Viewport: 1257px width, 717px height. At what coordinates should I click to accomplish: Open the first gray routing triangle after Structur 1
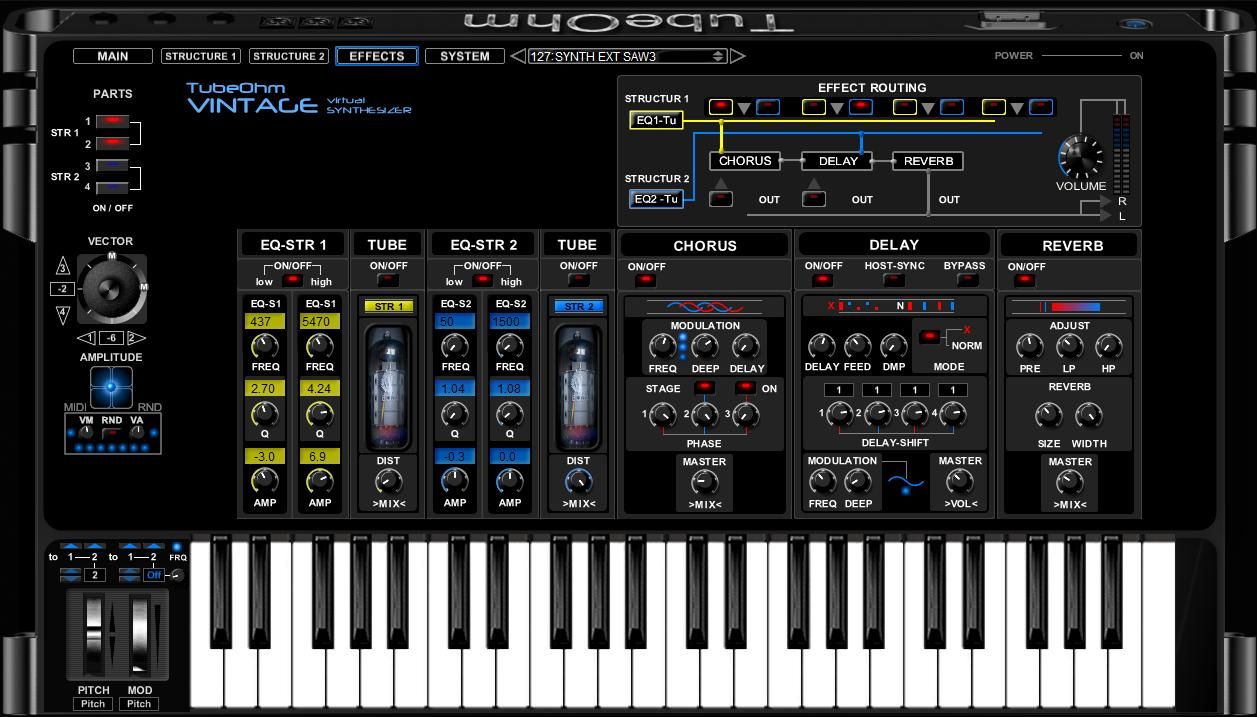pos(744,108)
